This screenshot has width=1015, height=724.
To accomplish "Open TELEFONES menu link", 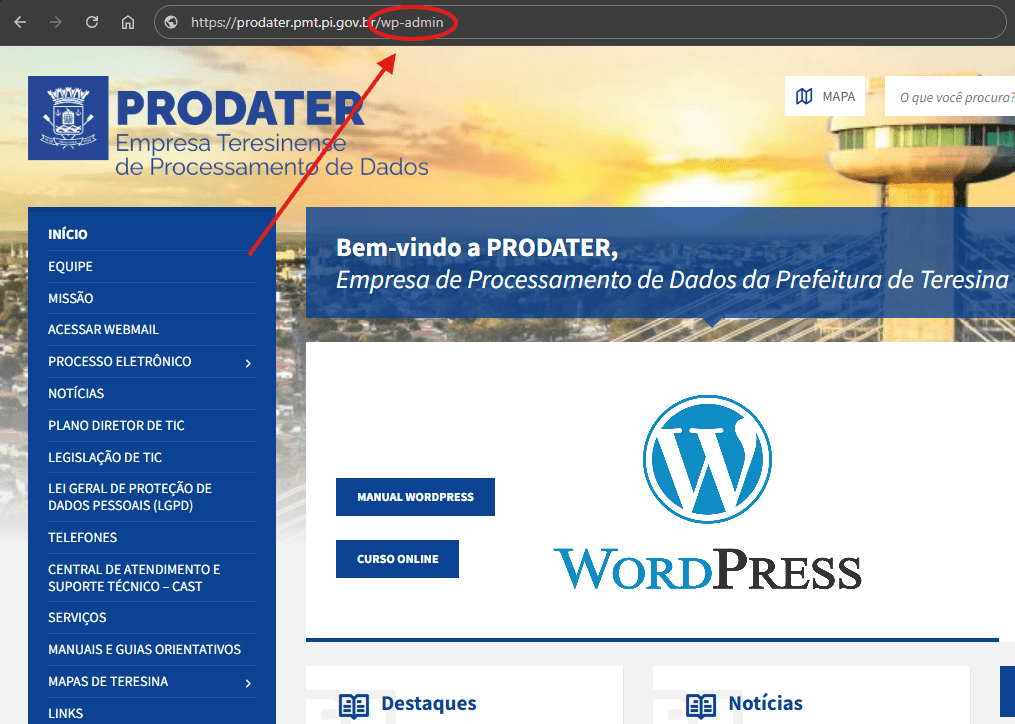I will click(x=82, y=537).
